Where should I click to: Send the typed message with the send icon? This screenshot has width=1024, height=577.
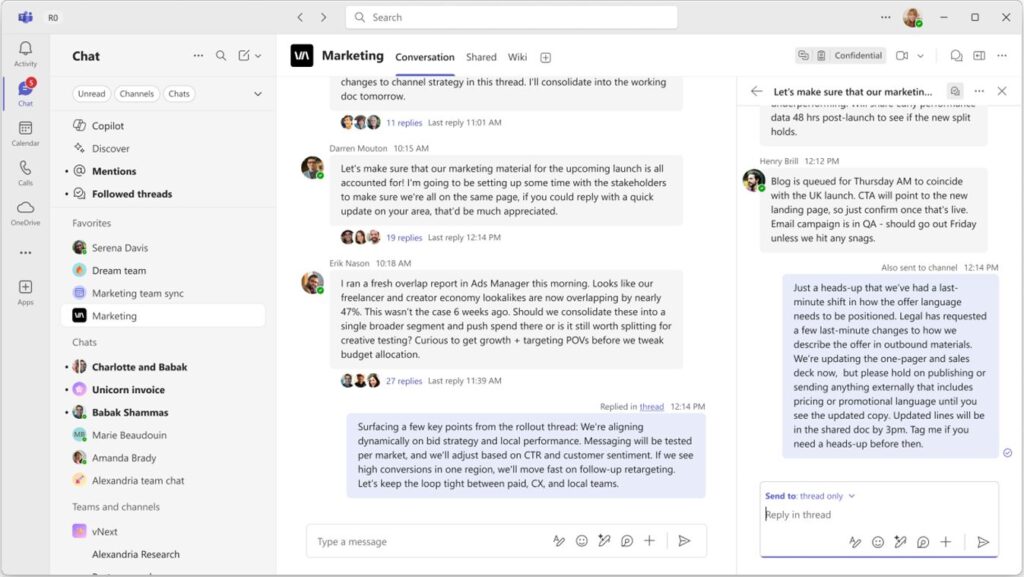point(686,540)
